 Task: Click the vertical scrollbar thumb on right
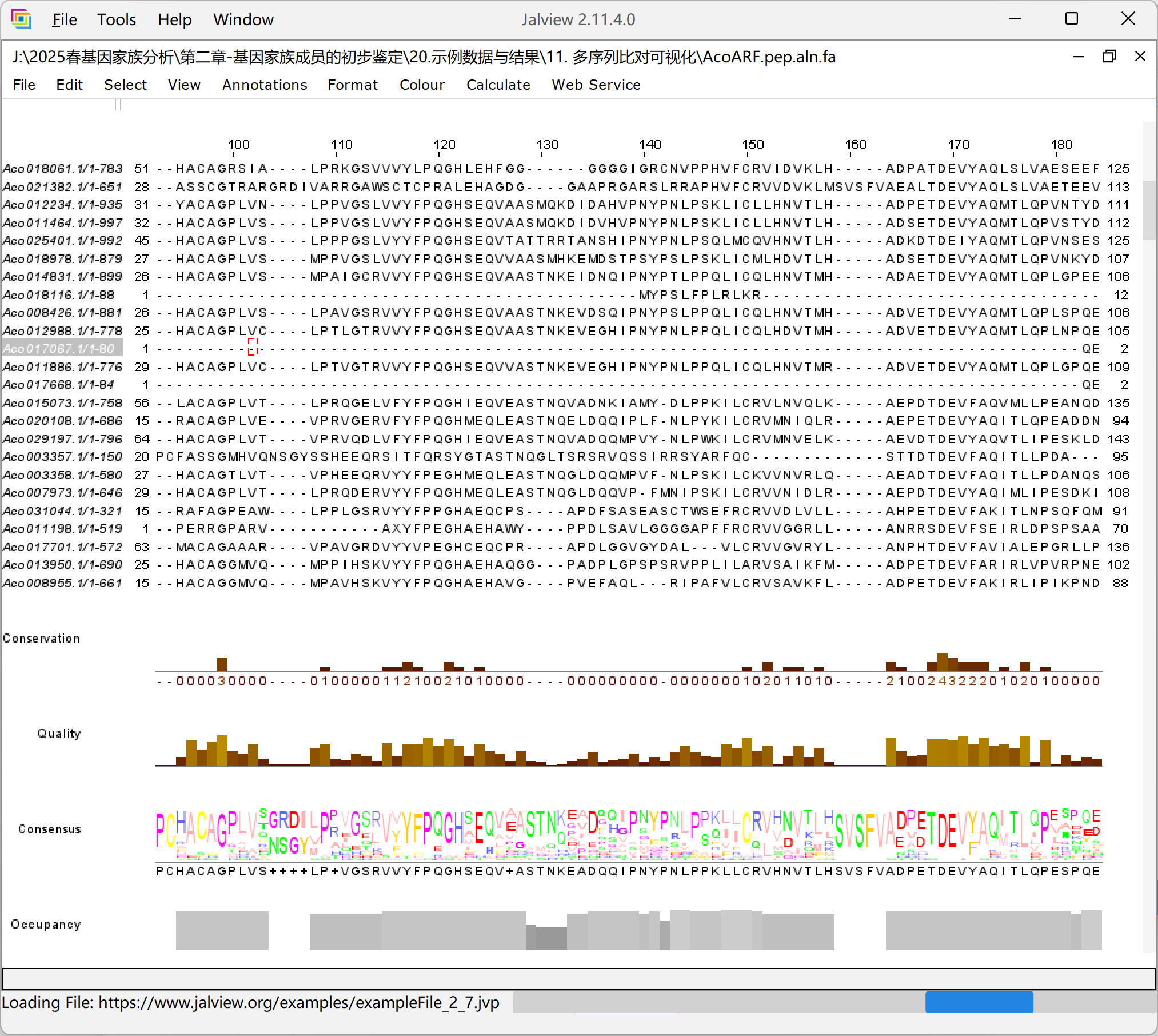coord(1149,209)
